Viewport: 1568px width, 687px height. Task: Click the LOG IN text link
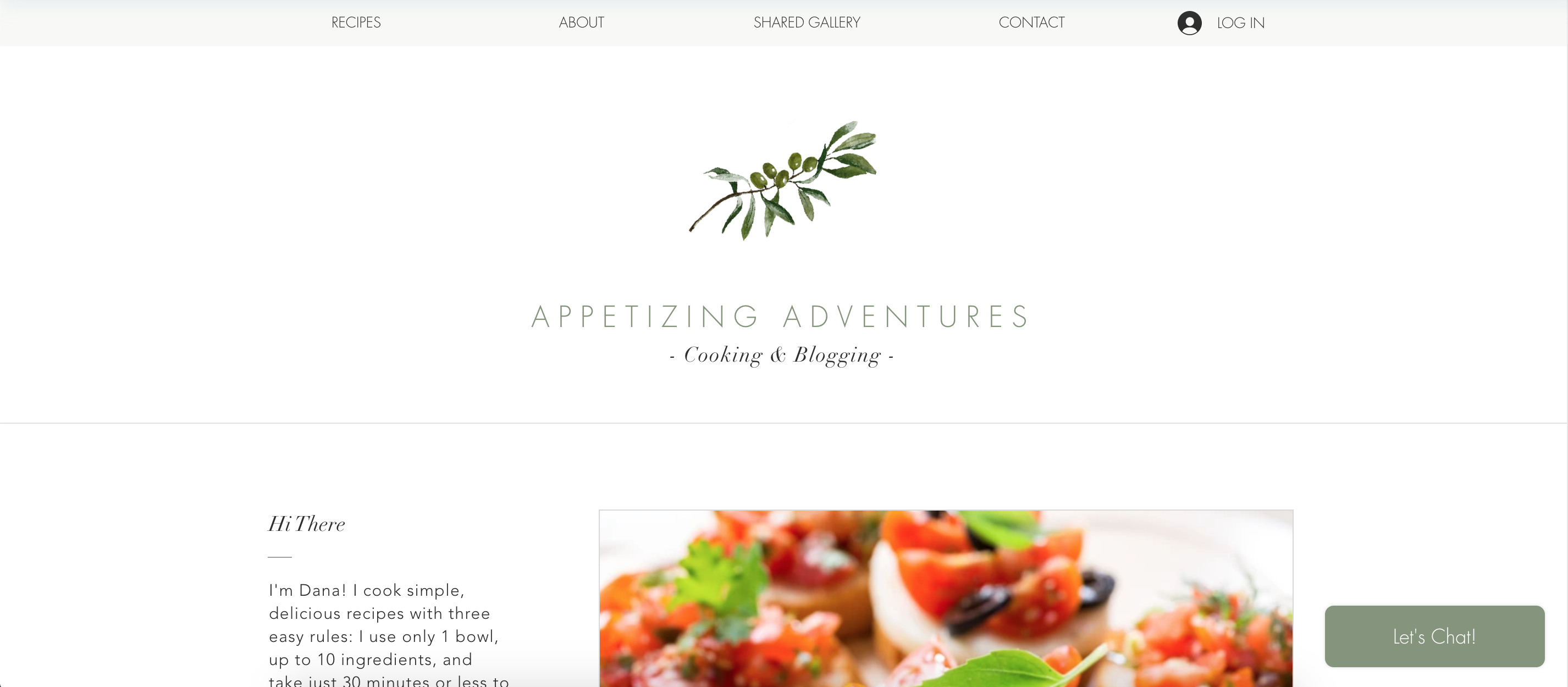click(x=1240, y=23)
